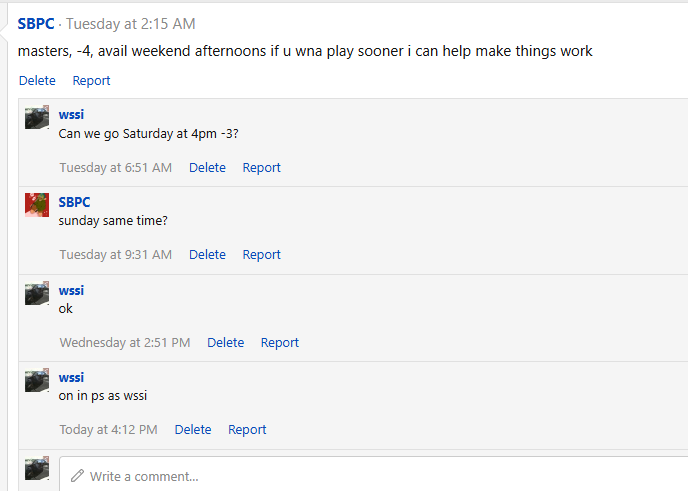Click wssi's avatar on 'on in ps' comment
The height and width of the screenshot is (491, 688).
[x=37, y=379]
